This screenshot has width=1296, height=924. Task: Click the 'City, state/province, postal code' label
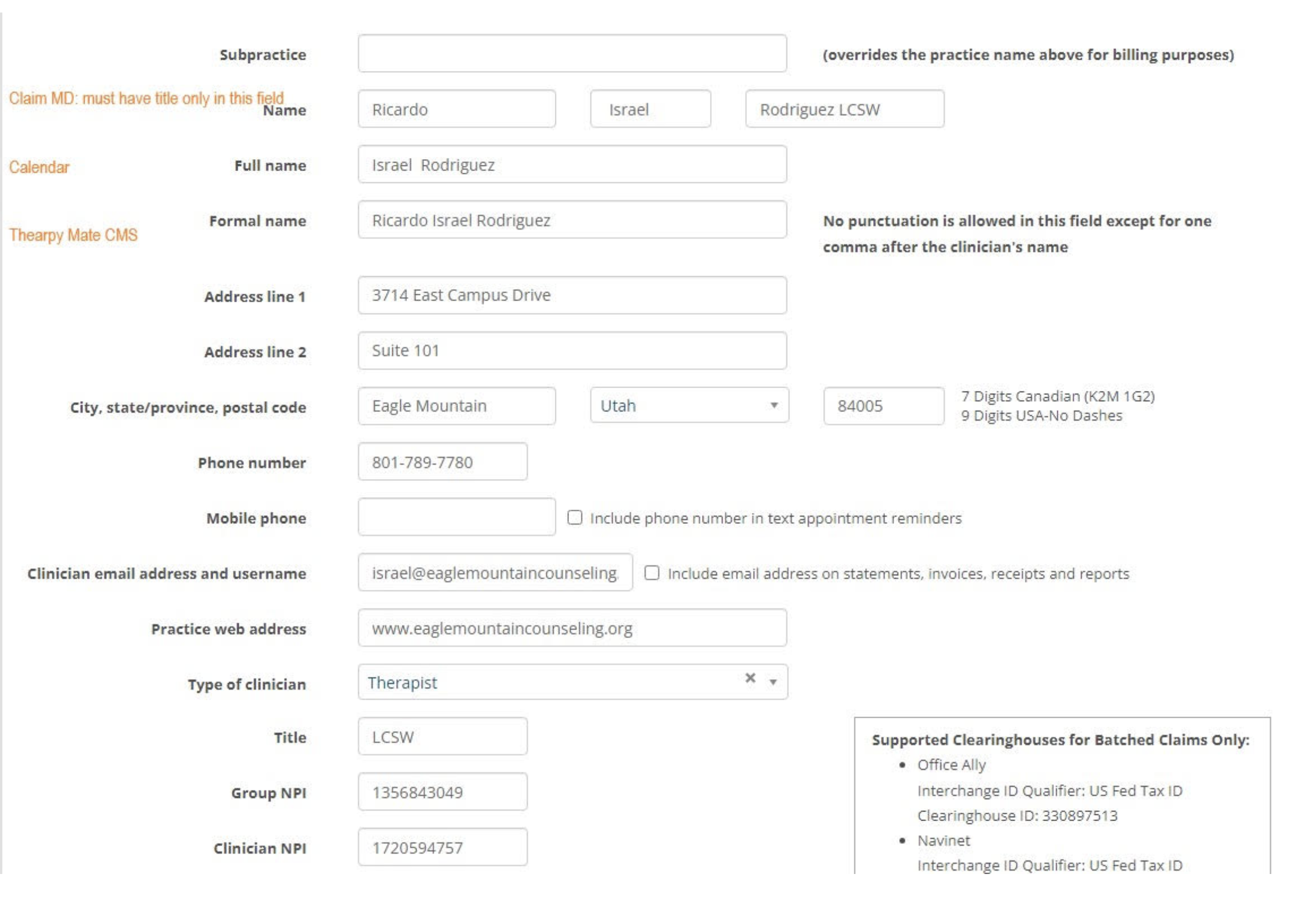(x=188, y=407)
